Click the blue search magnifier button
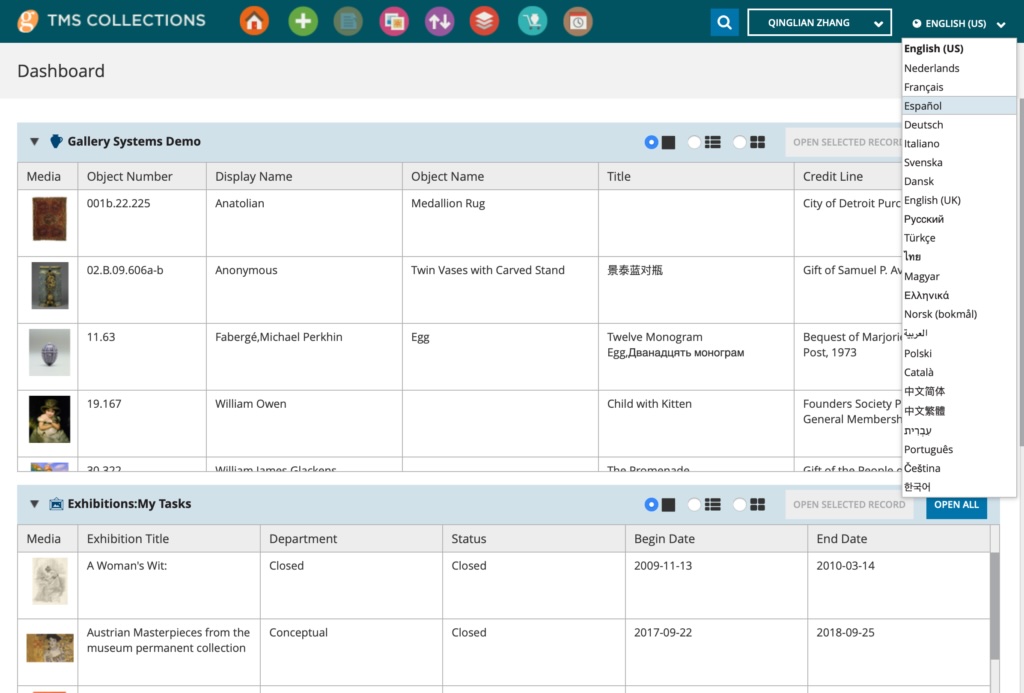Screen dimensions: 1024x693 click(724, 23)
